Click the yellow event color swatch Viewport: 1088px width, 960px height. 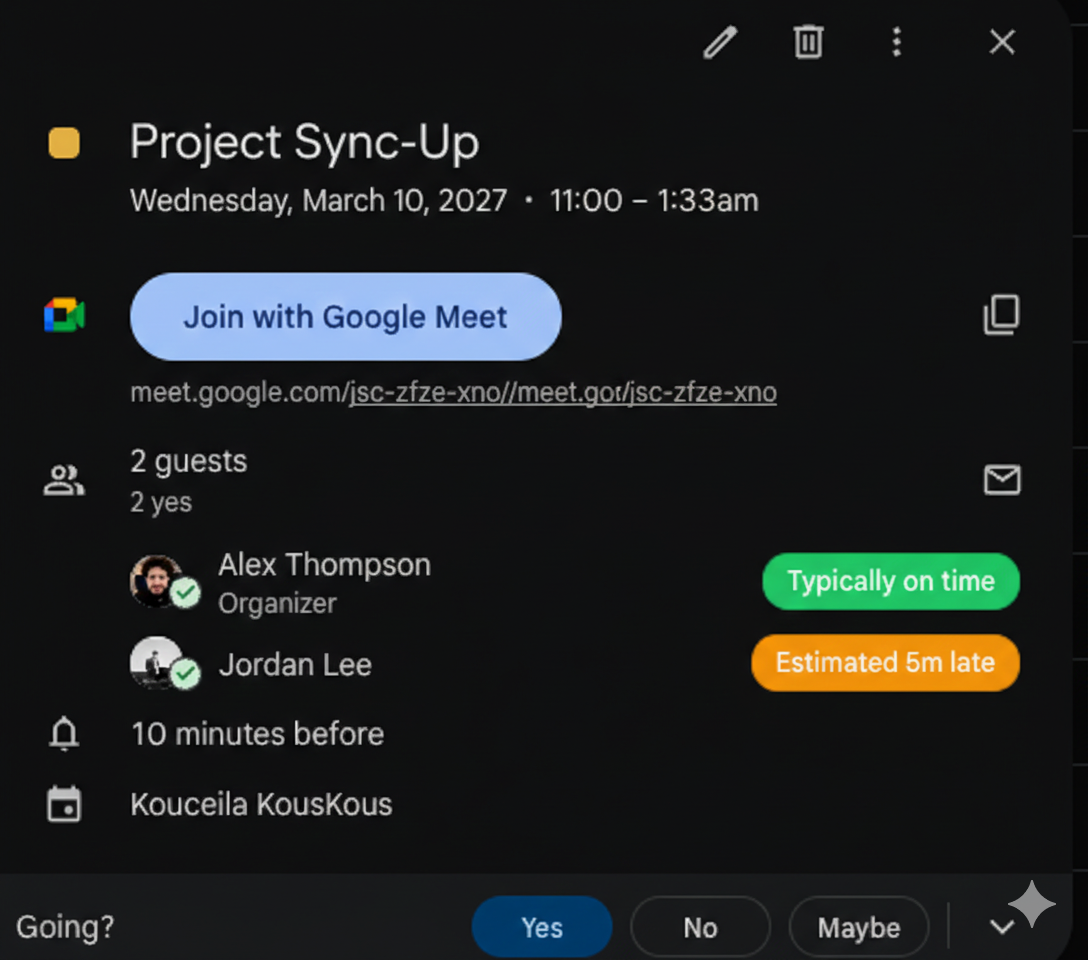(x=64, y=143)
